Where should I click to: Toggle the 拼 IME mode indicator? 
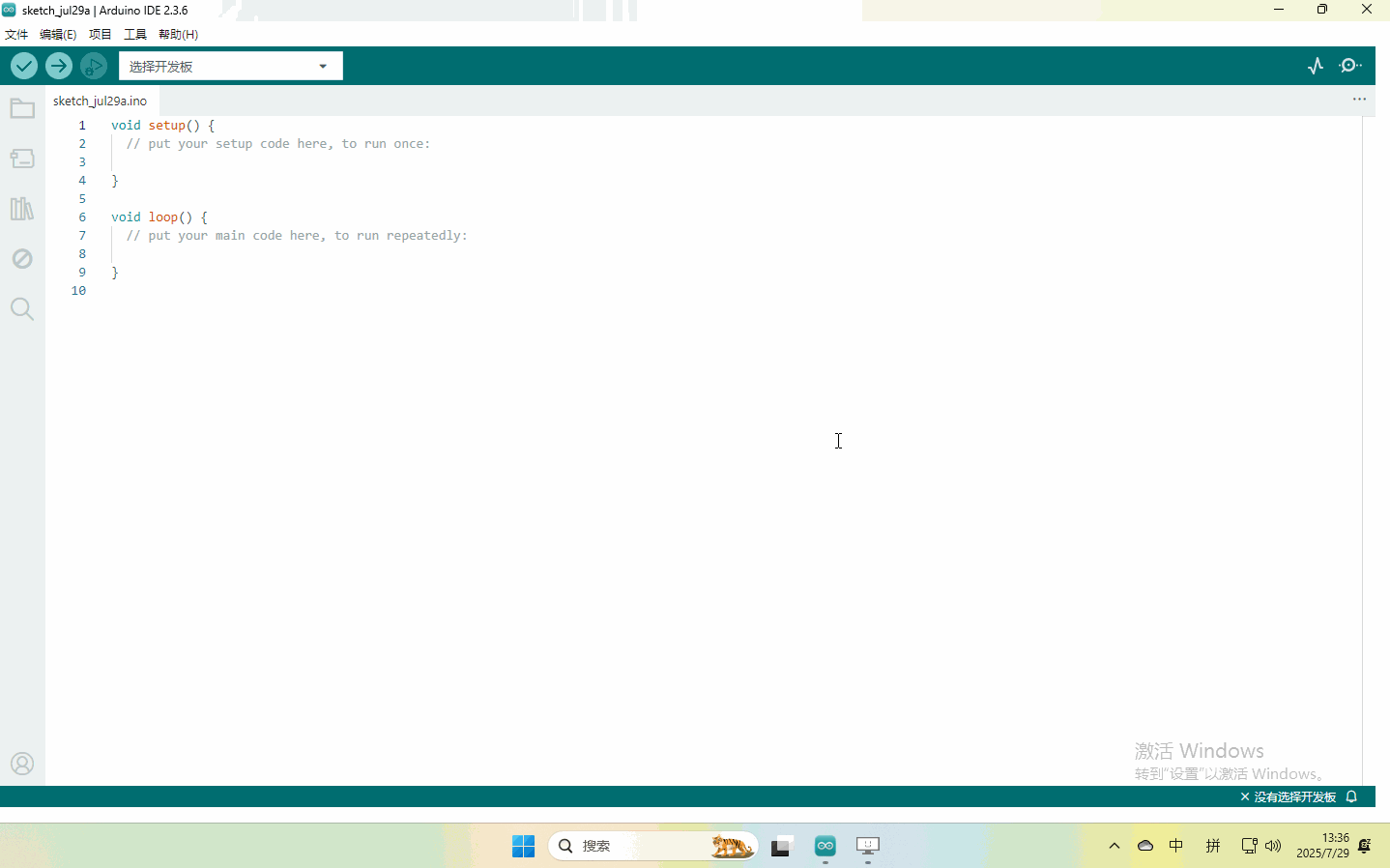tap(1213, 846)
